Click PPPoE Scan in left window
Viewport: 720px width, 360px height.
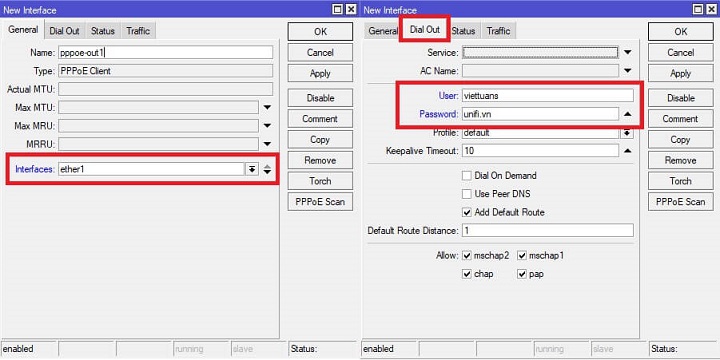click(x=321, y=202)
